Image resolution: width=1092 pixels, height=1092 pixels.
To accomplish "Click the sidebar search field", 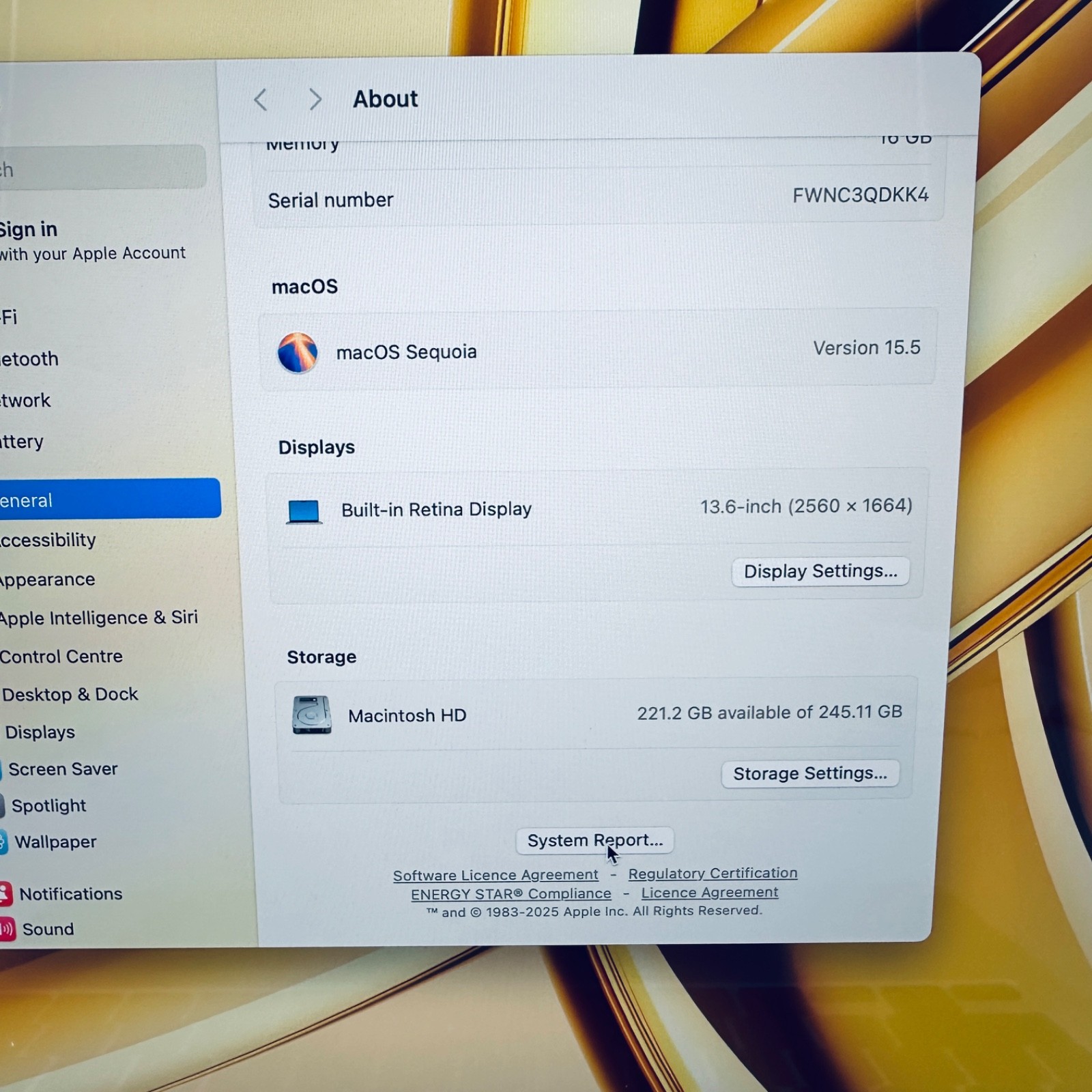I will 102,168.
